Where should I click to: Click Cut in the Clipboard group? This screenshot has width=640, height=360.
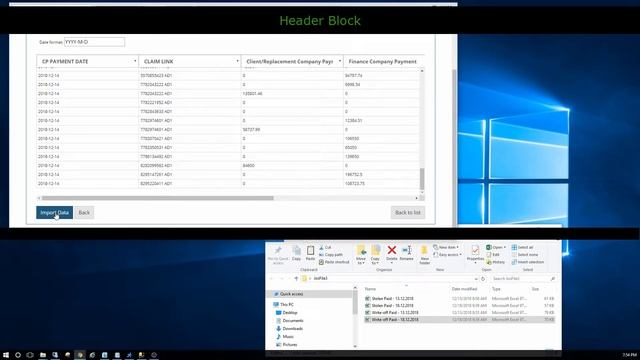(325, 247)
